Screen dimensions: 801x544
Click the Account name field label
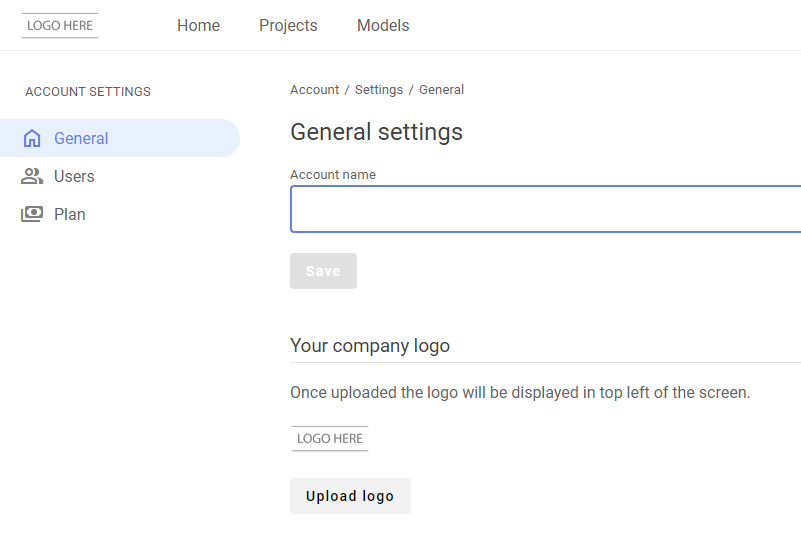click(333, 175)
